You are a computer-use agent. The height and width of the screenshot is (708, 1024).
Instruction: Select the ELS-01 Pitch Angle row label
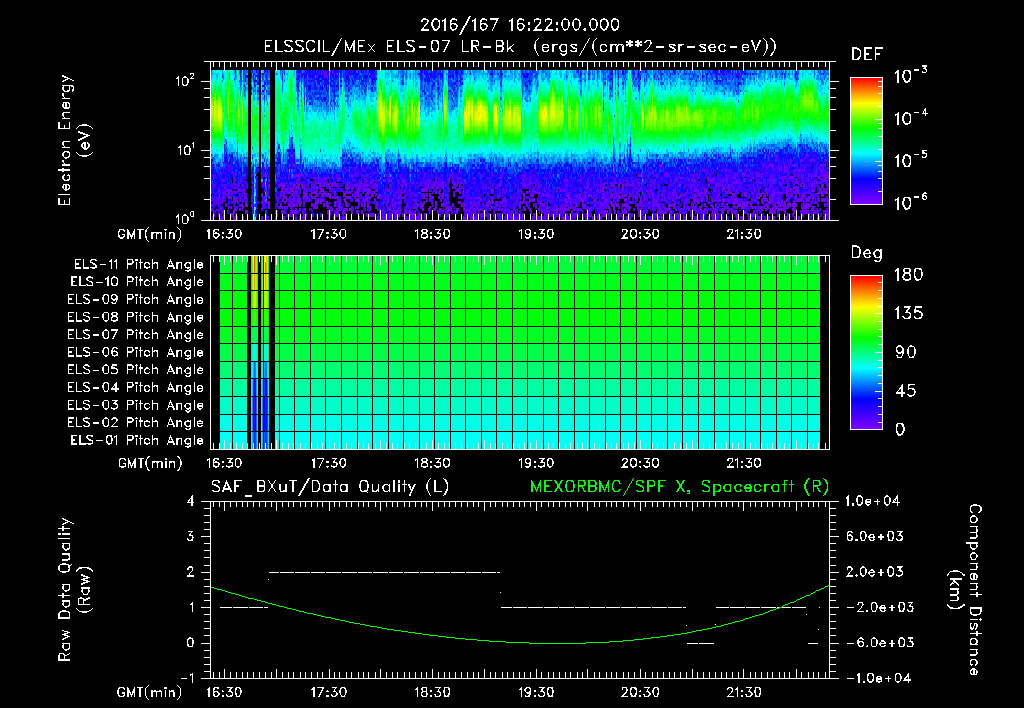137,440
